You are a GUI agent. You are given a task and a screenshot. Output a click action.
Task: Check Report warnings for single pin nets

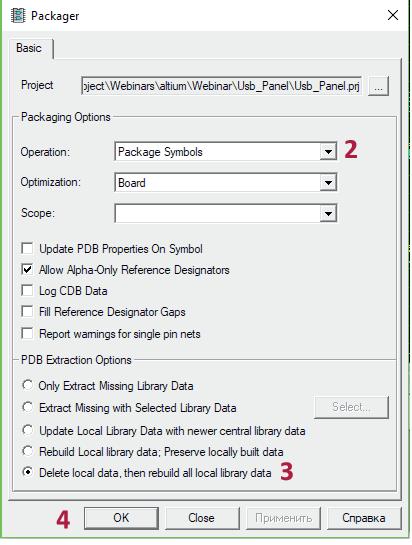click(27, 334)
